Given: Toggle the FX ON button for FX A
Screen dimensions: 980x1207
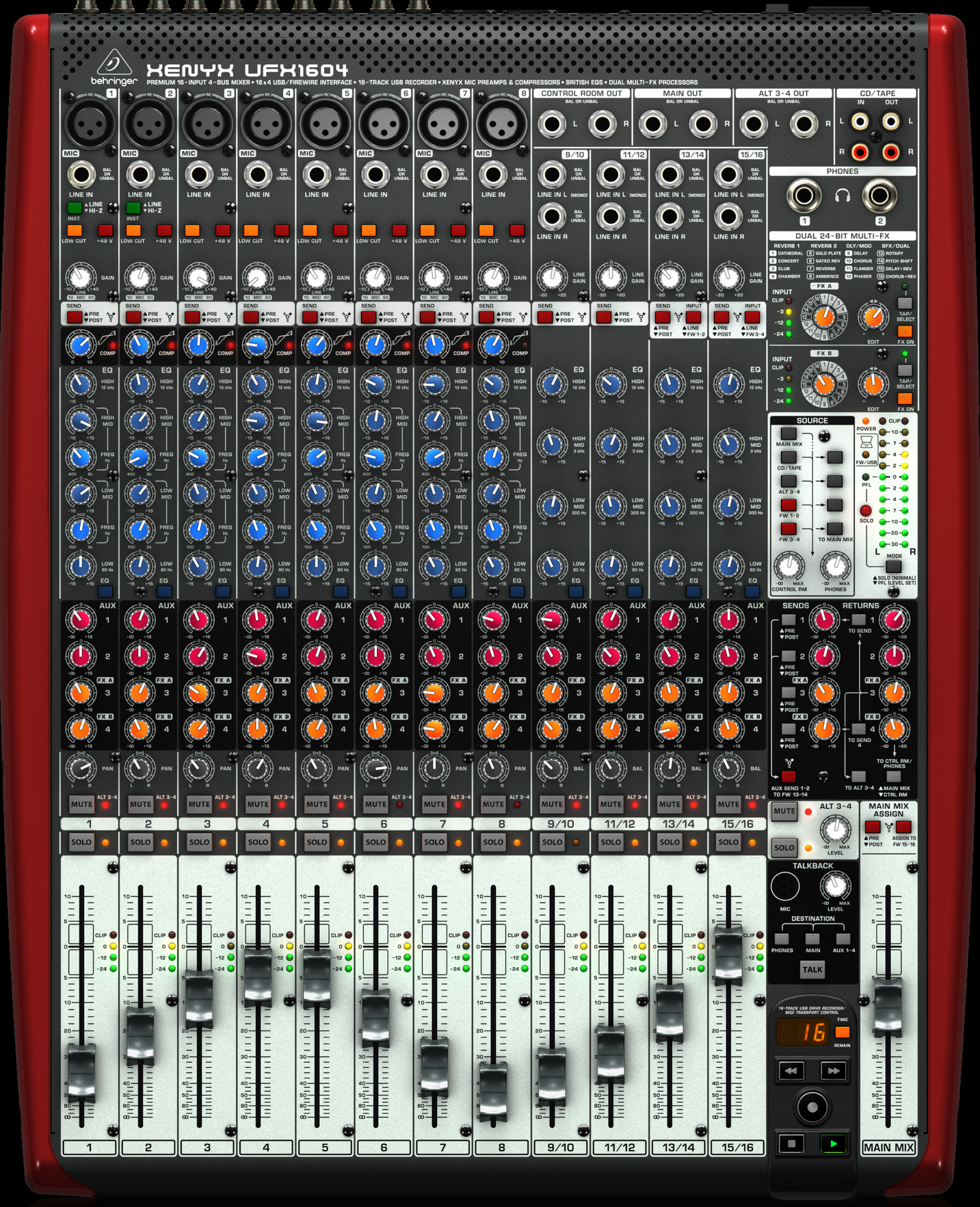Looking at the screenshot, I should pos(905,332).
